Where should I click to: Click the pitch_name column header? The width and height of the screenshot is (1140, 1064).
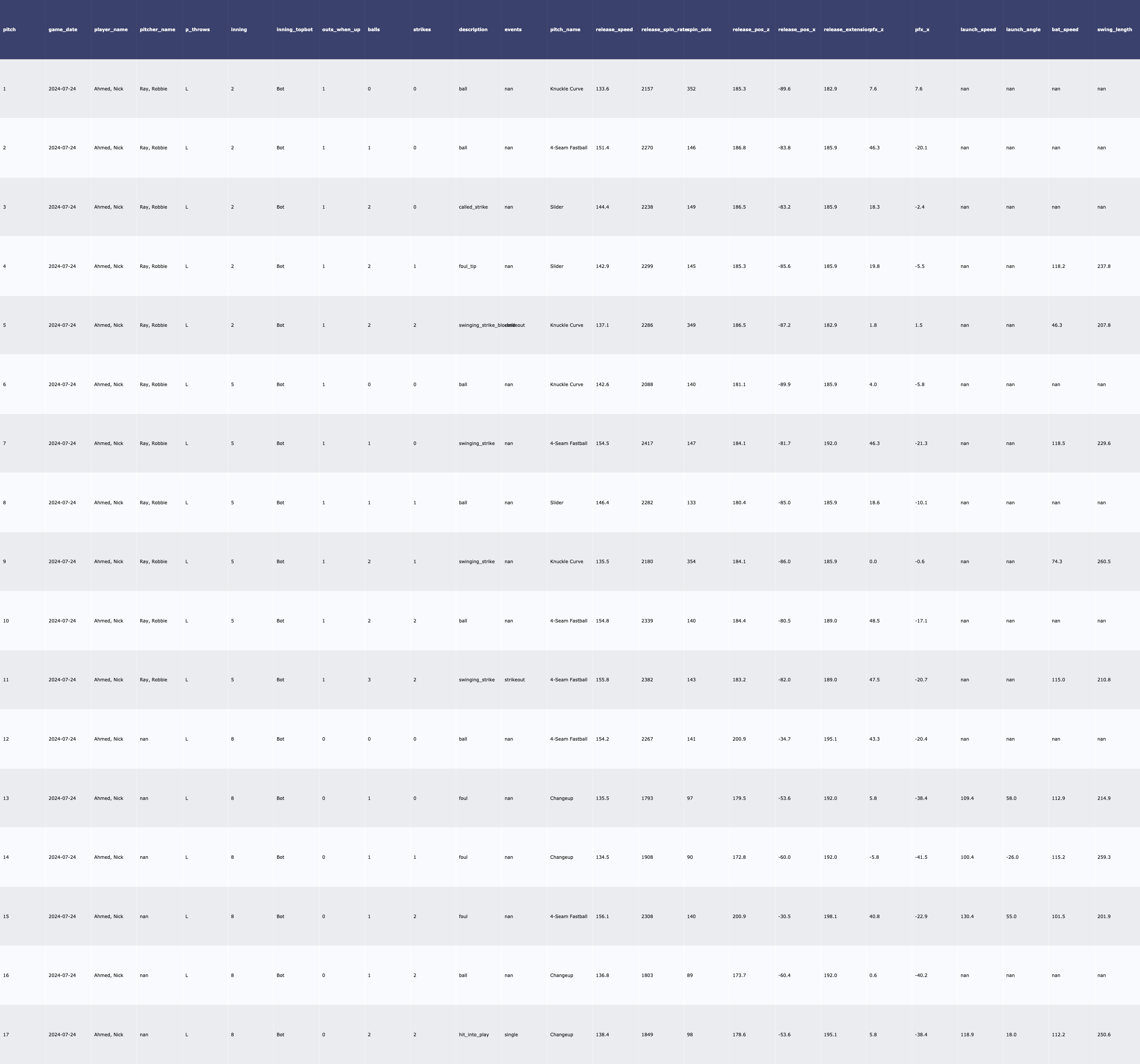coord(565,29)
